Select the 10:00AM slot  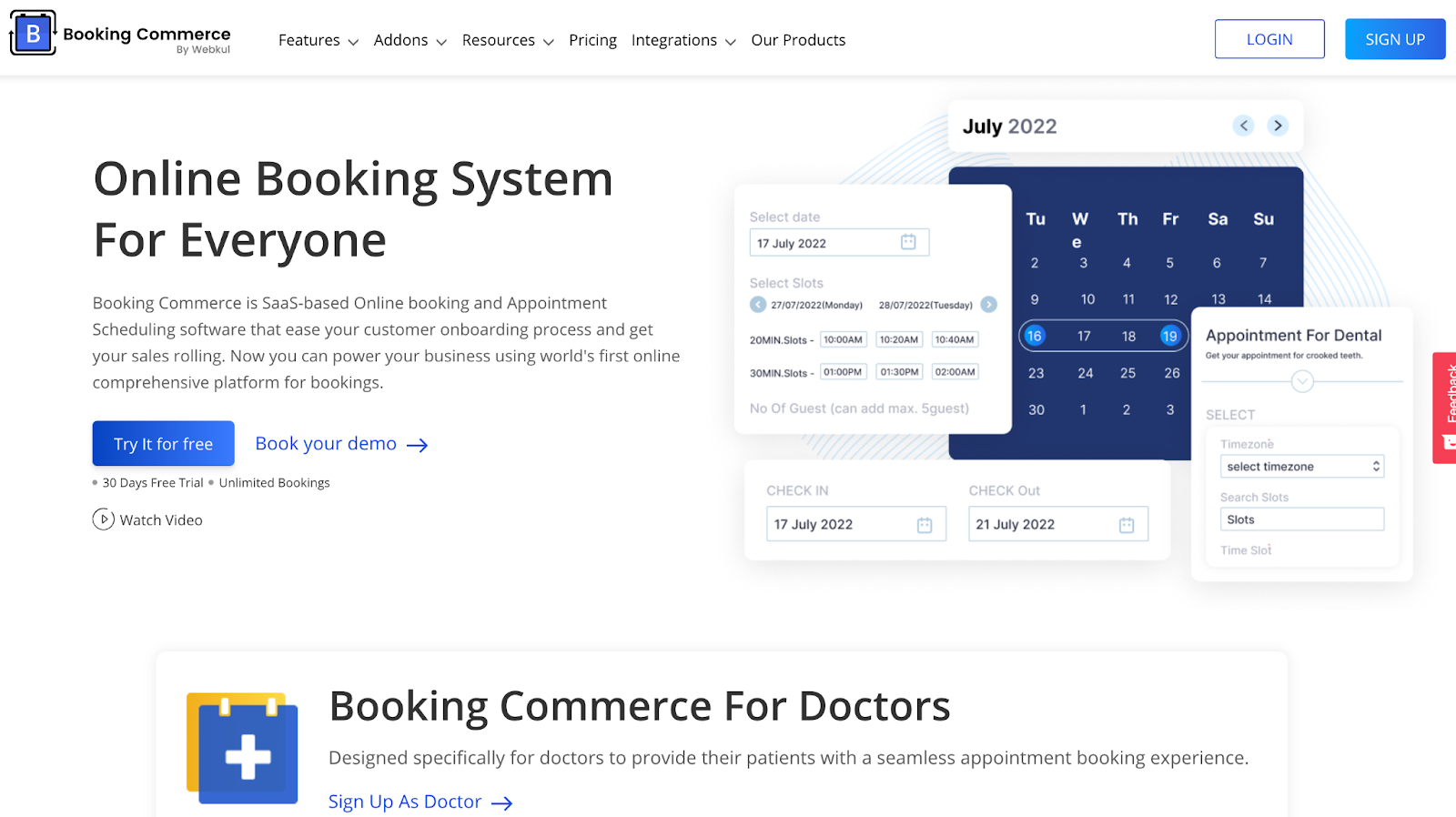[844, 339]
